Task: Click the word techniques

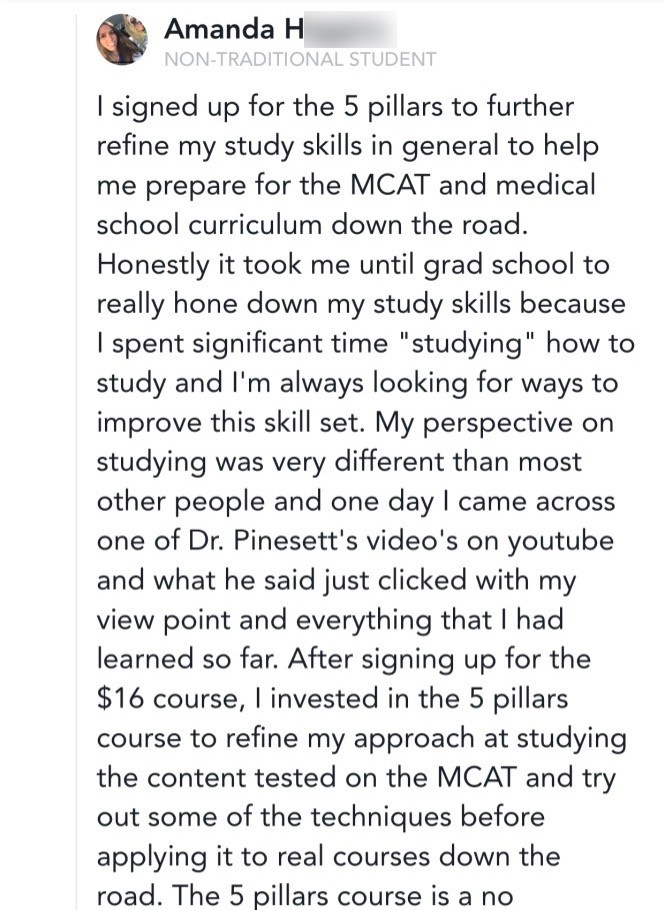Action: click(x=382, y=818)
